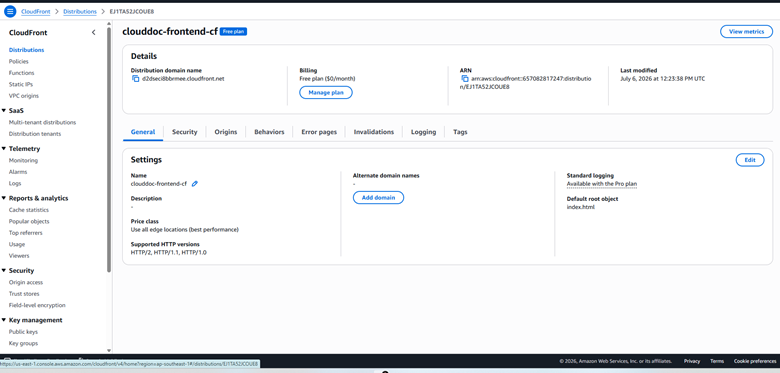Click the clouddoc-frontend-cf page title
The height and width of the screenshot is (373, 780).
pos(170,32)
